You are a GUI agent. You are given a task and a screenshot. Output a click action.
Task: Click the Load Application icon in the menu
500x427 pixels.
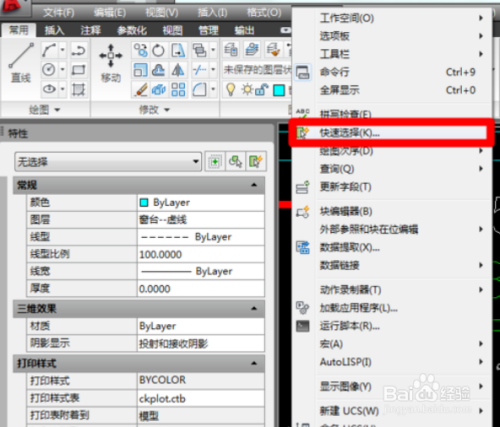coord(303,308)
